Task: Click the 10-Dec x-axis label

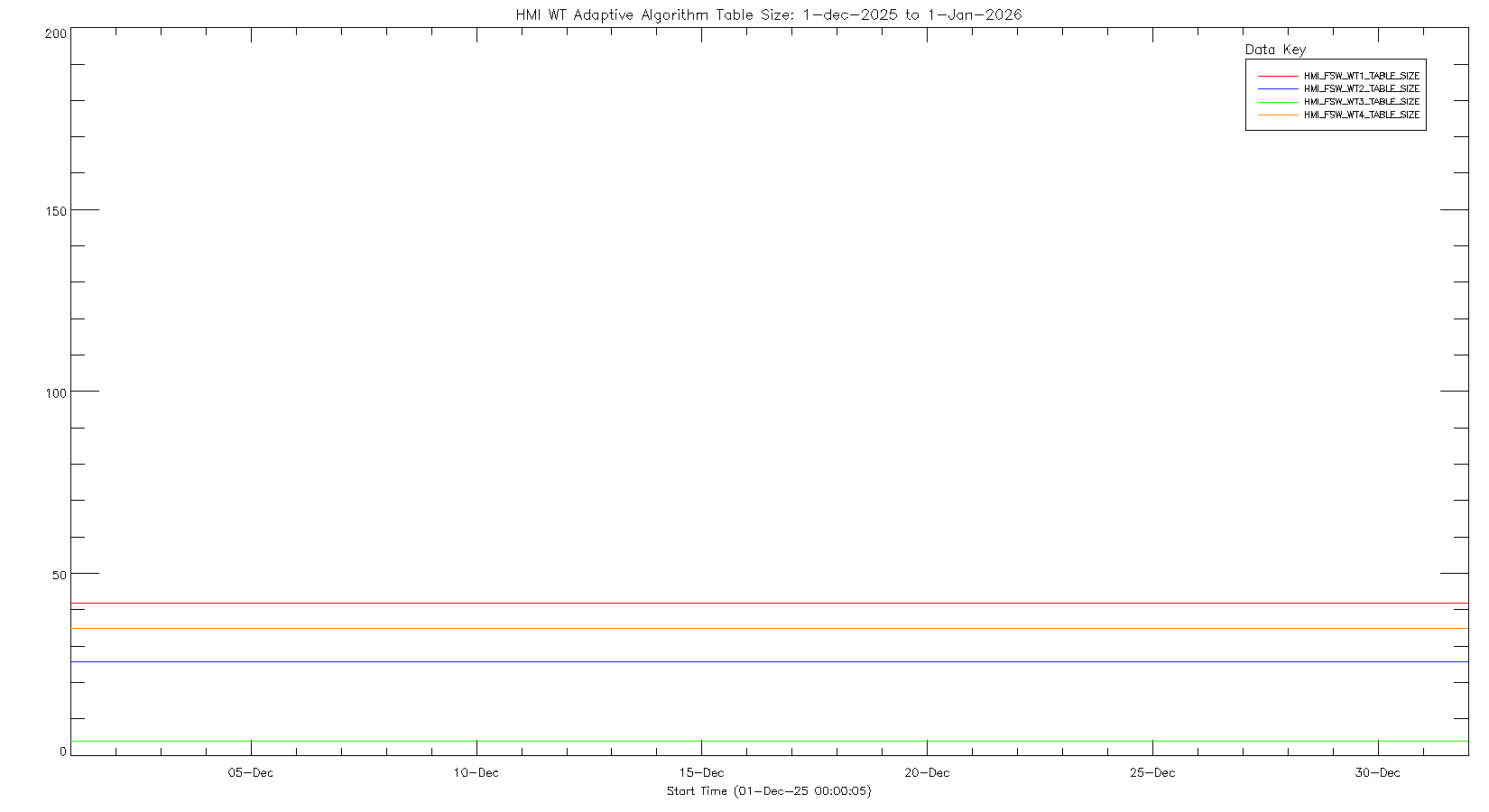Action: pos(476,773)
